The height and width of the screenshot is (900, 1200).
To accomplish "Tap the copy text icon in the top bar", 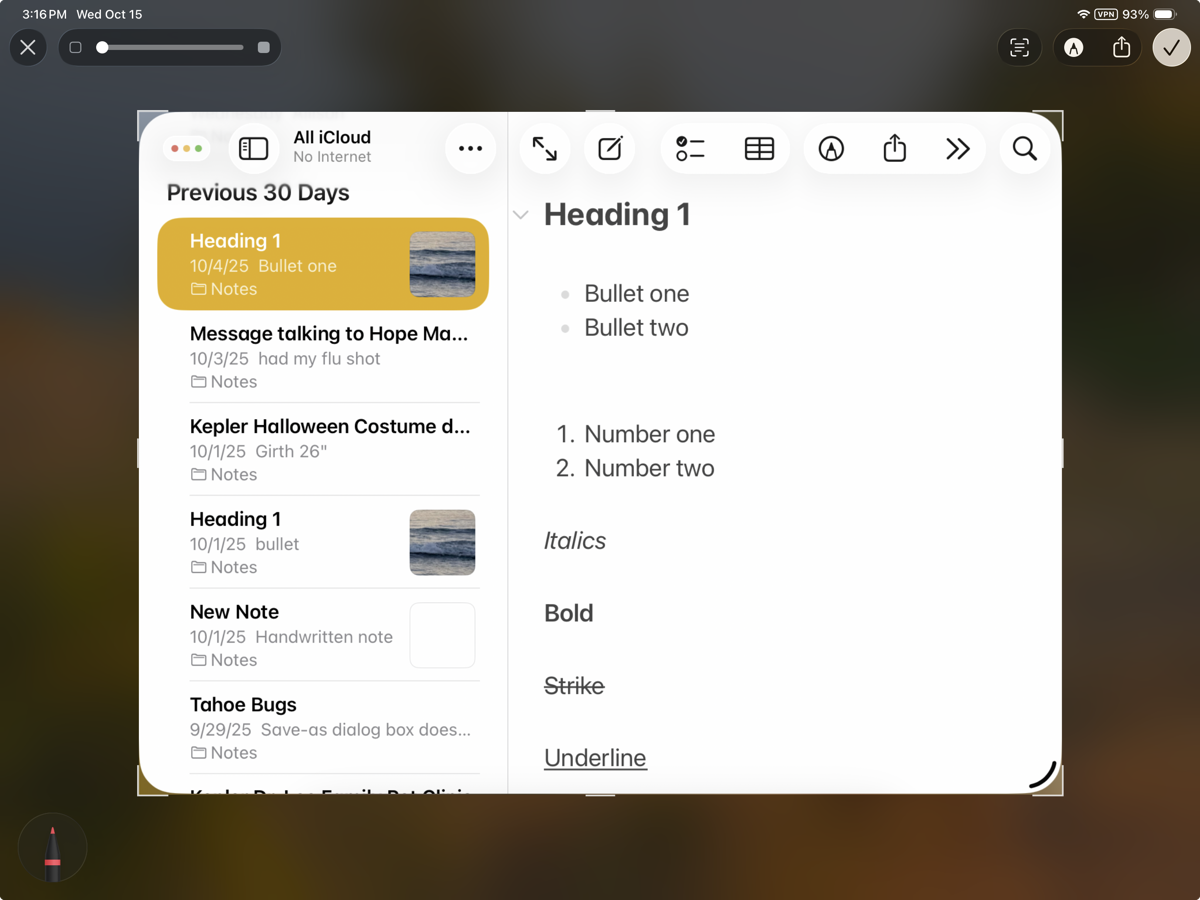I will 1018,47.
